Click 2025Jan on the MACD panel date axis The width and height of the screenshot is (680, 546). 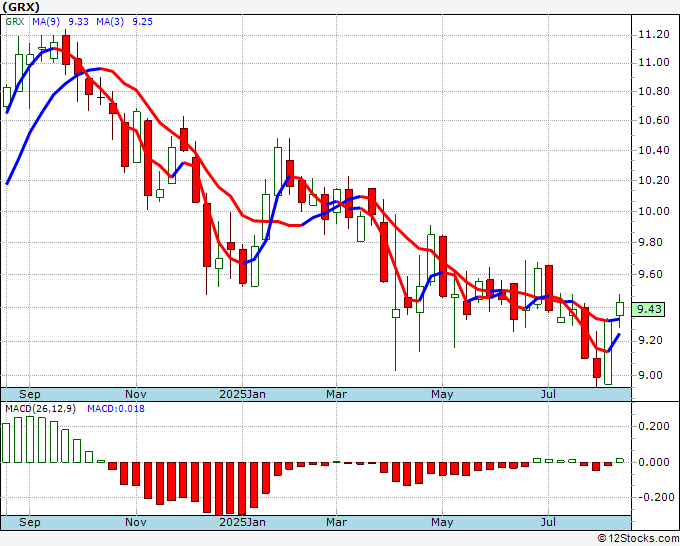point(242,522)
